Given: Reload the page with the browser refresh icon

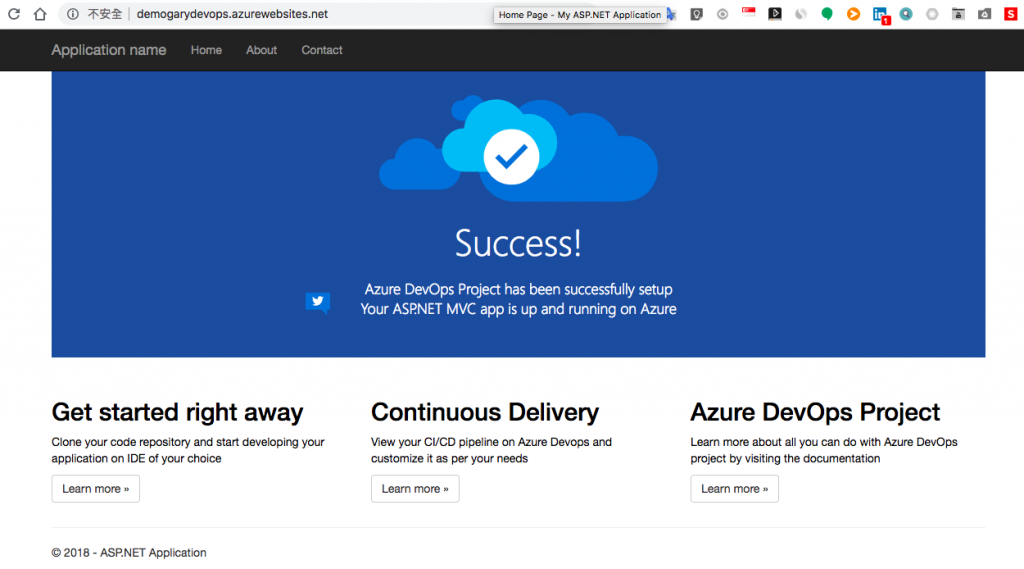Looking at the screenshot, I should tap(14, 14).
